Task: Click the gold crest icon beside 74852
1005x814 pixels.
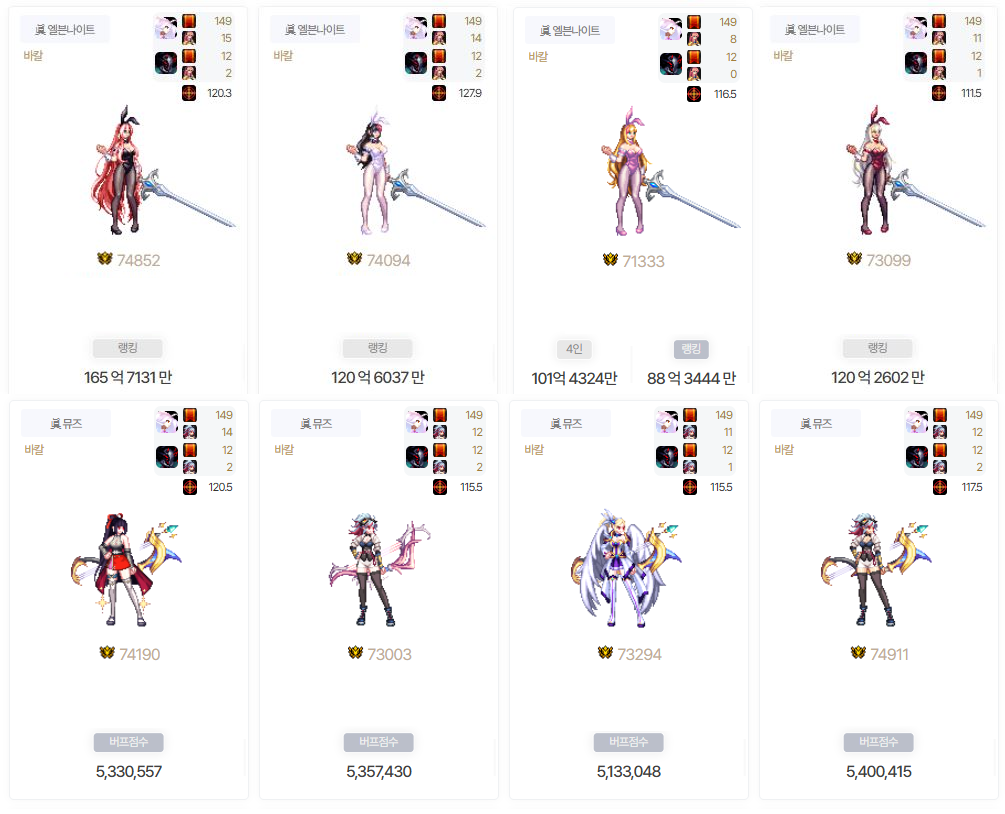Action: pos(104,259)
